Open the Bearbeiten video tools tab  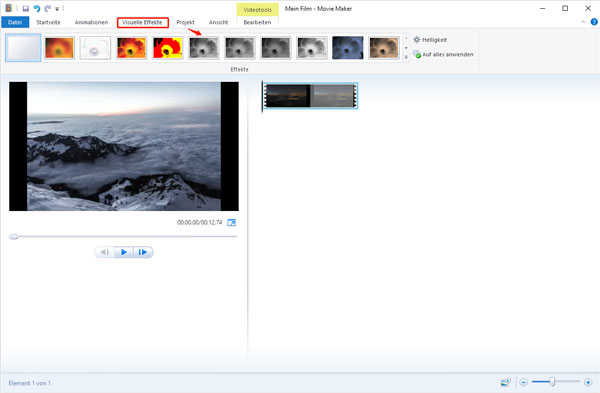(257, 22)
